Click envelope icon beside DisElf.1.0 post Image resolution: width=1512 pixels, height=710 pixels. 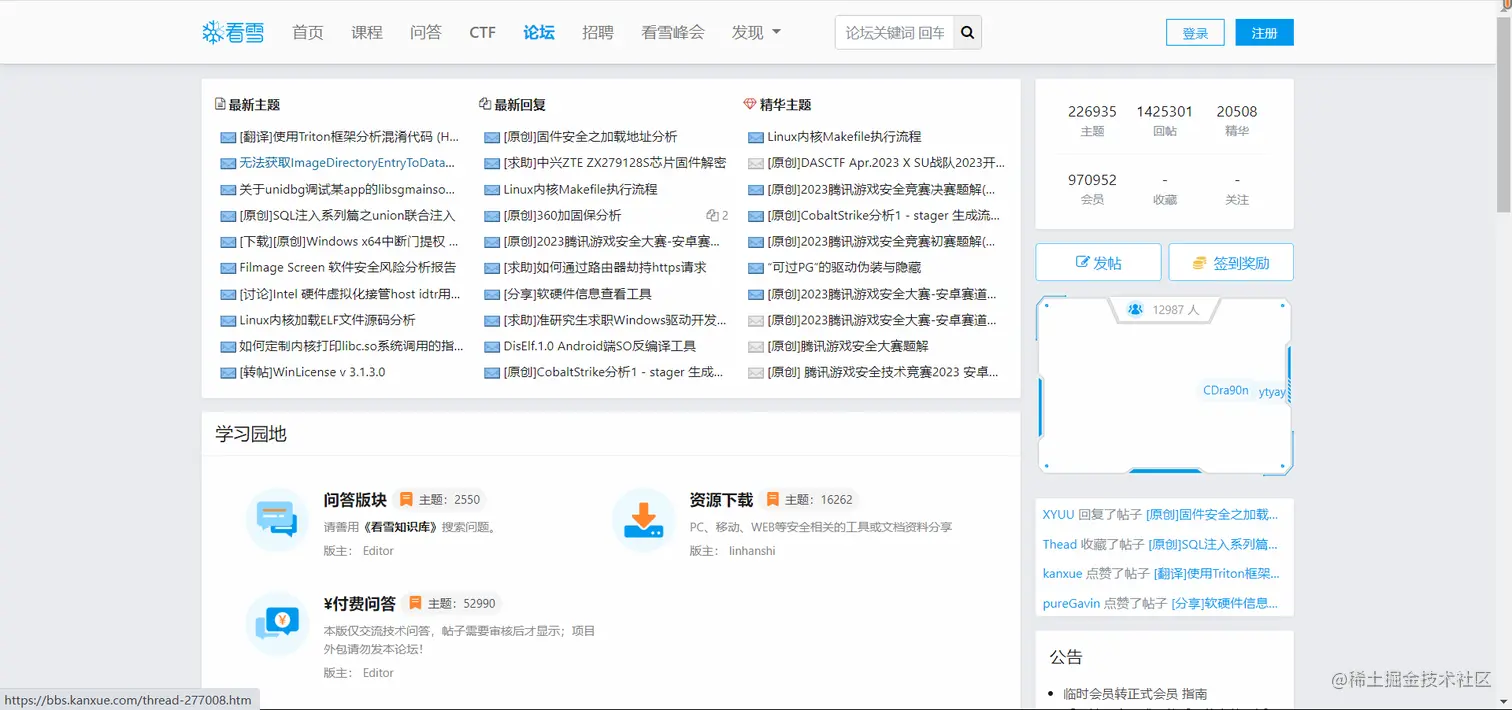tap(492, 347)
